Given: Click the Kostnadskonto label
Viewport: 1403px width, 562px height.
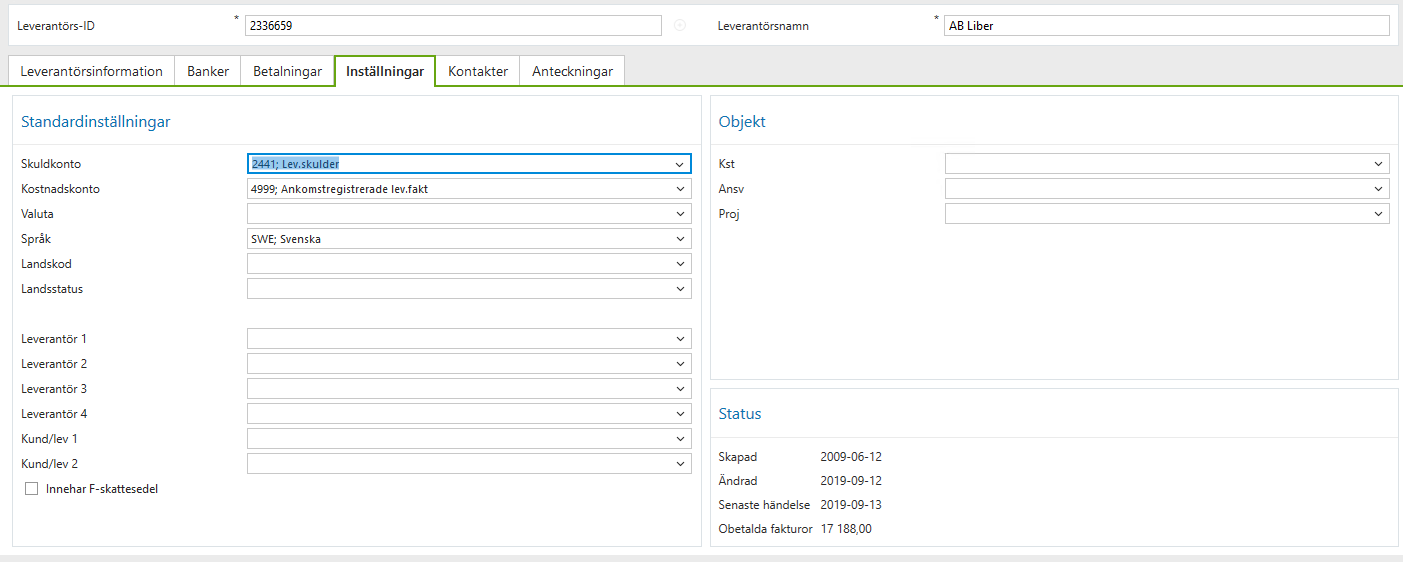Looking at the screenshot, I should point(60,189).
